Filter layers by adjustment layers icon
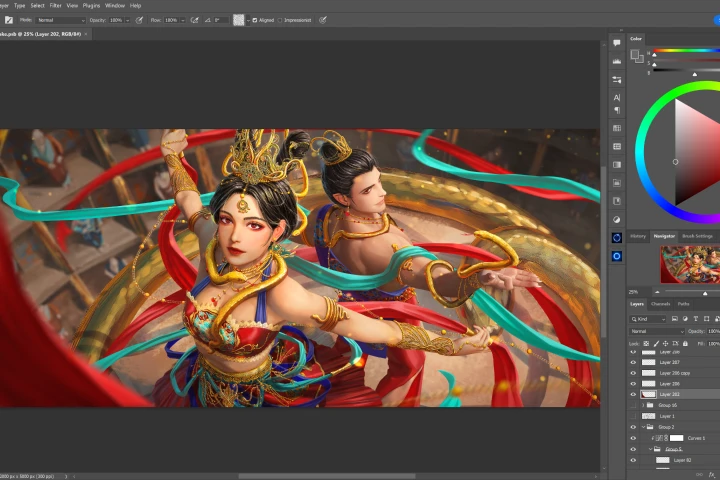The image size is (720, 480). click(x=685, y=319)
